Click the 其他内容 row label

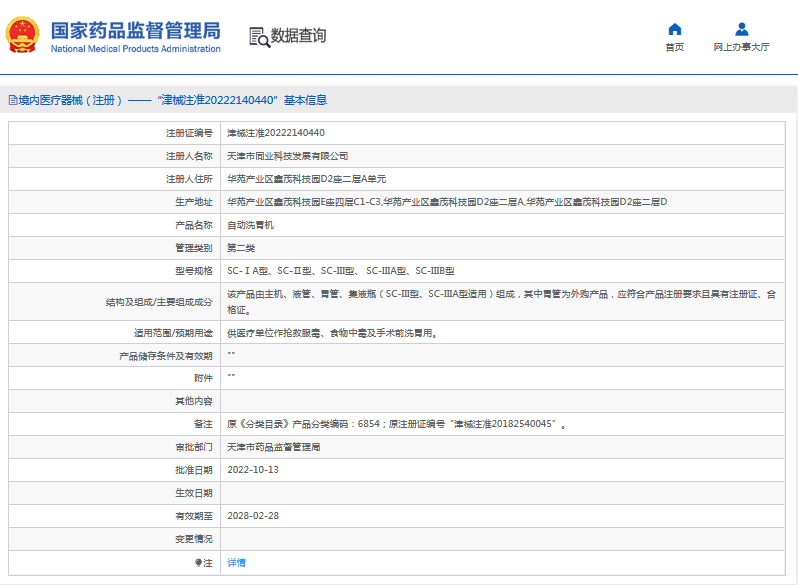(194, 401)
